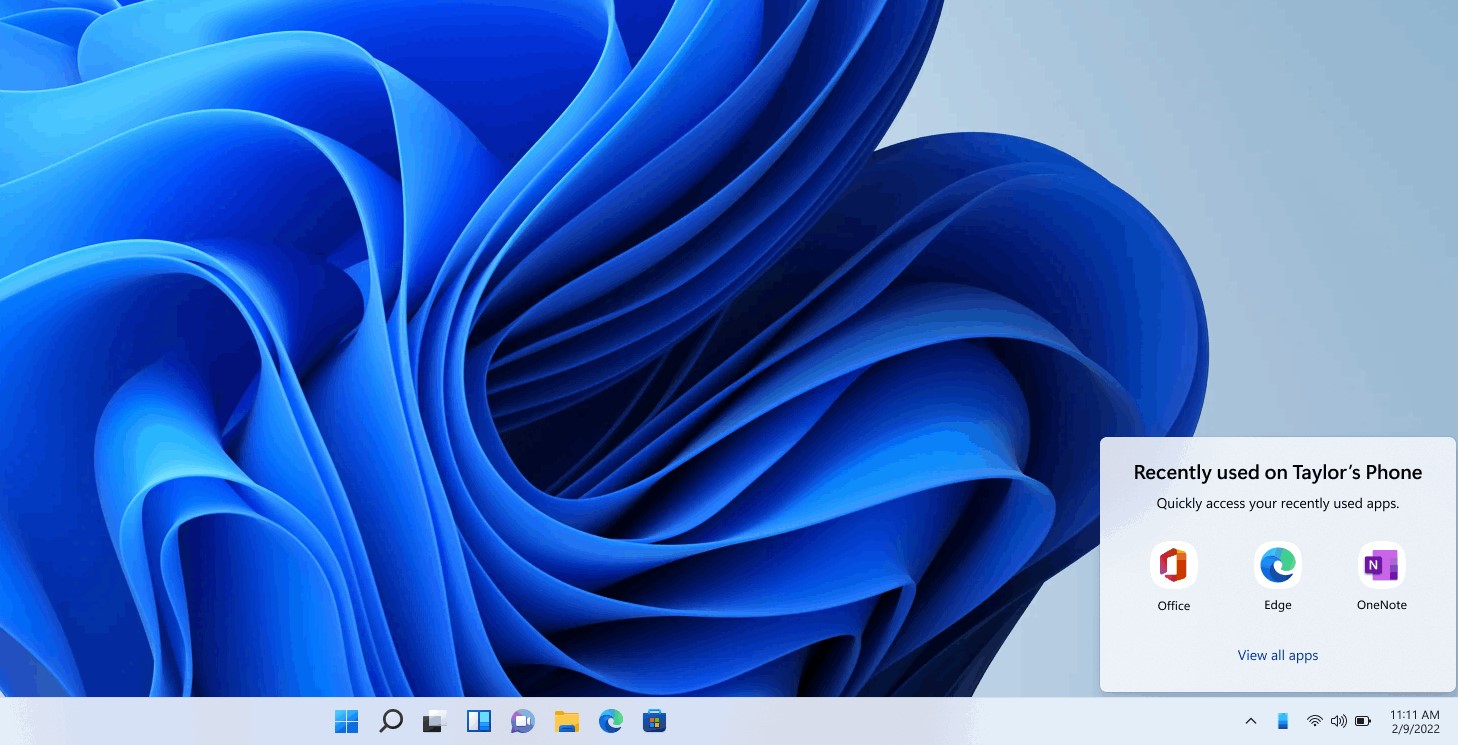Open the Widgets panel icon

479,721
